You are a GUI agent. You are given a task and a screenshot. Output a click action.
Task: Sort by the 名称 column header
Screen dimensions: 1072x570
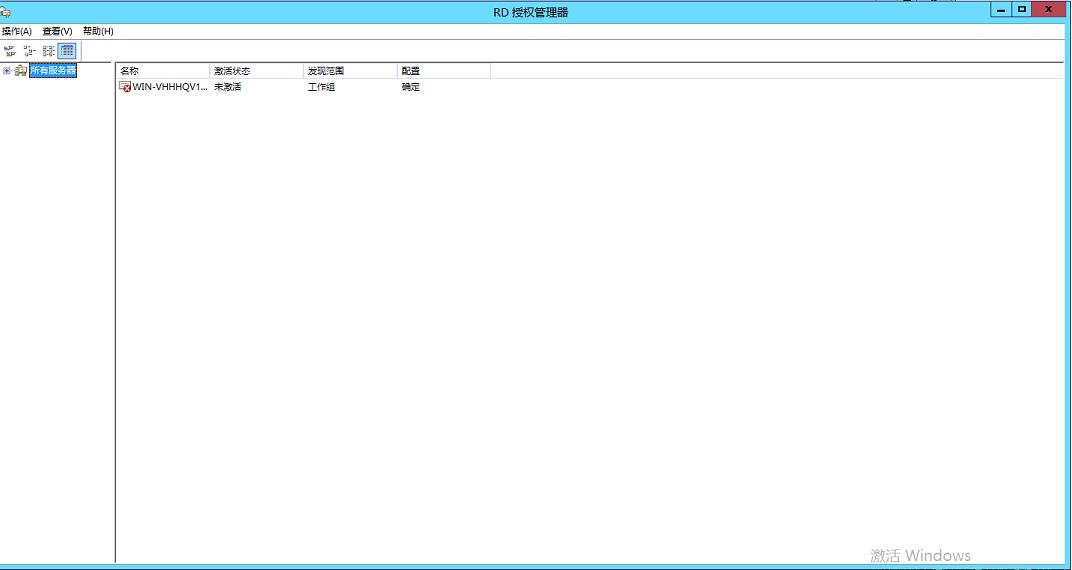point(163,71)
